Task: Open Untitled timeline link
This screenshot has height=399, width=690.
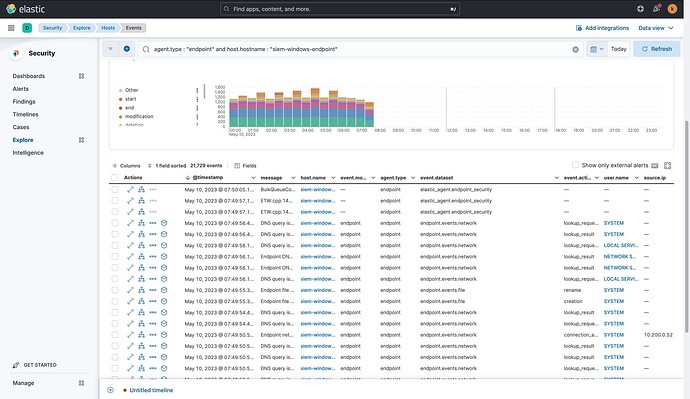Action: pos(151,390)
